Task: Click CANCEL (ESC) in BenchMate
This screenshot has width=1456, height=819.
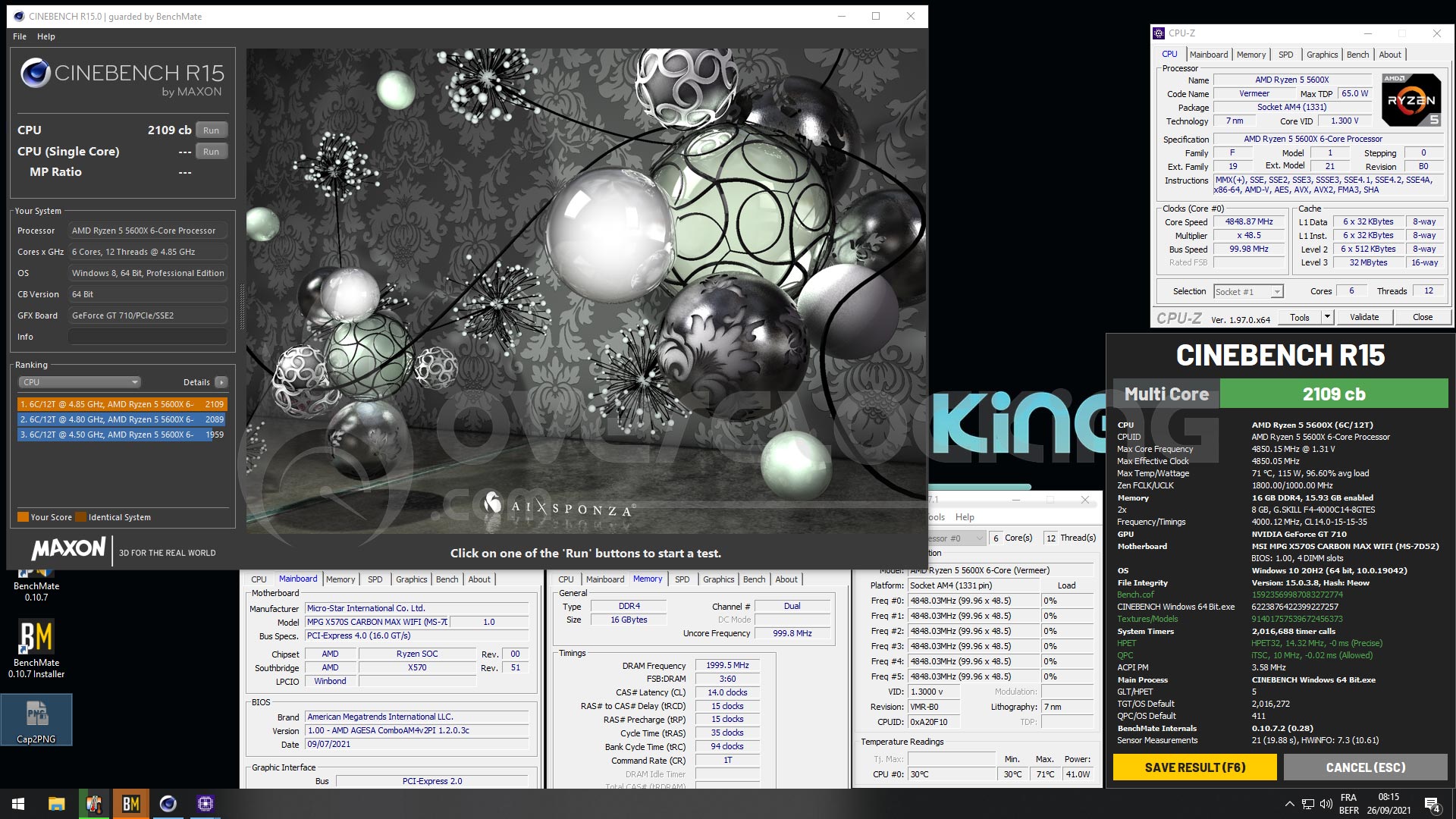Action: [x=1366, y=767]
